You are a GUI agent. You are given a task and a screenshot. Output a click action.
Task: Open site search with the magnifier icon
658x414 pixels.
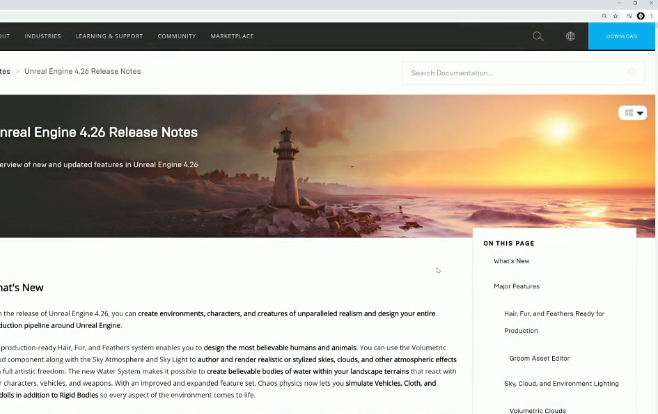coord(538,36)
